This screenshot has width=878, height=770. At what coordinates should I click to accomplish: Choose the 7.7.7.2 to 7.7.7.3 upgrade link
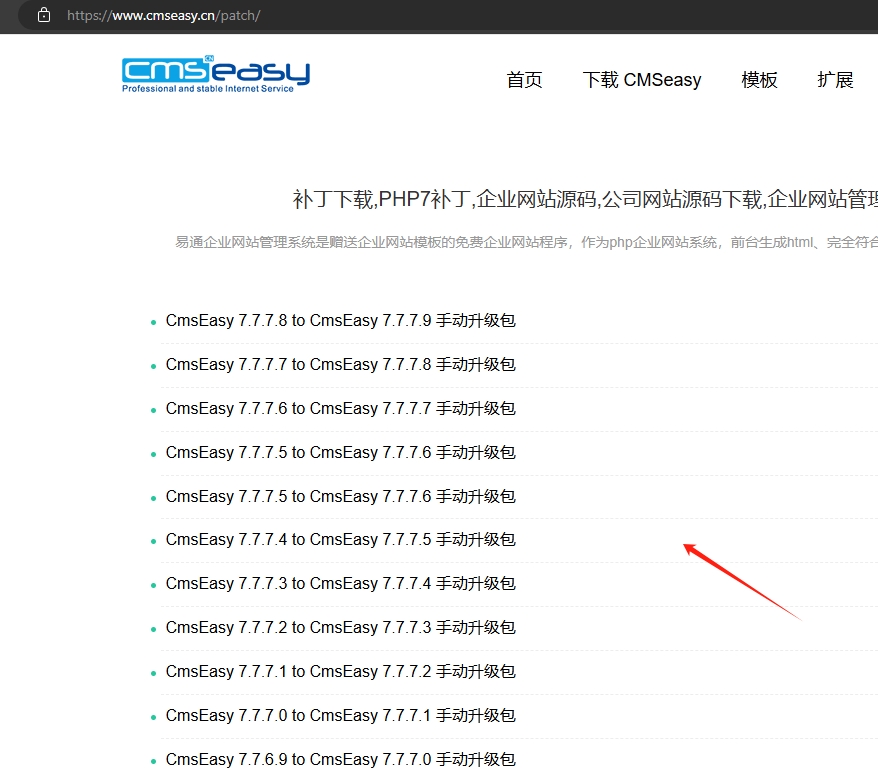(x=340, y=627)
